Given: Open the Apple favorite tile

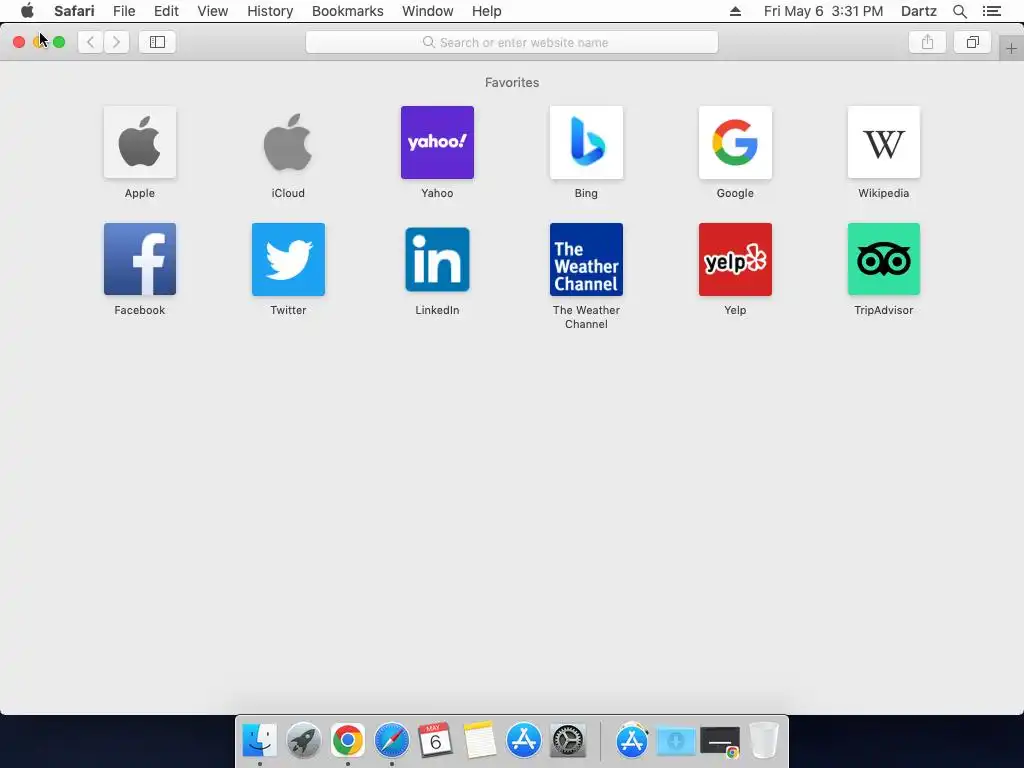Looking at the screenshot, I should [x=140, y=142].
